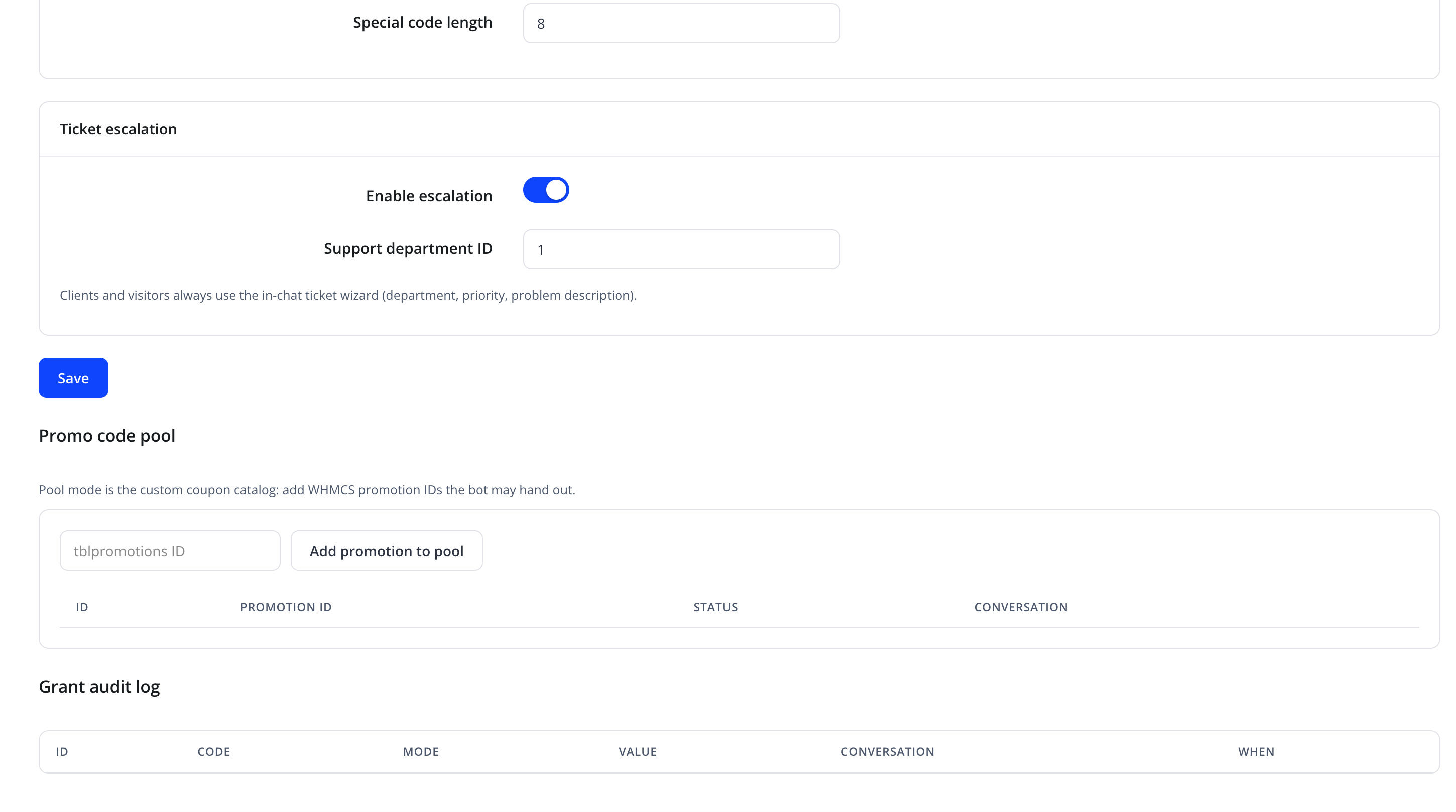This screenshot has height=812, width=1456.
Task: Click pool table CONVERSATION column header
Action: pos(1021,607)
